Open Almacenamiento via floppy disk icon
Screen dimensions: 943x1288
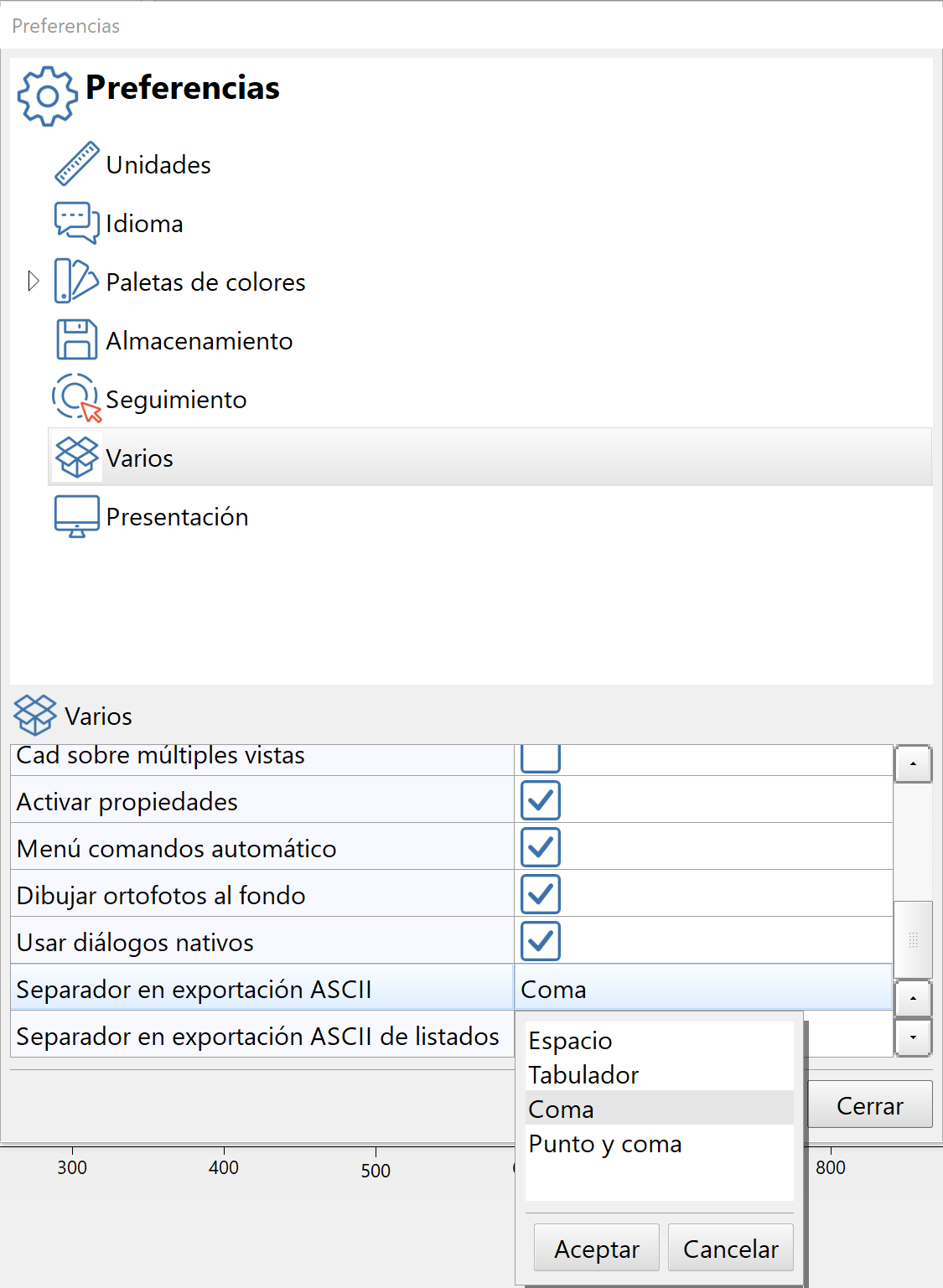[76, 340]
